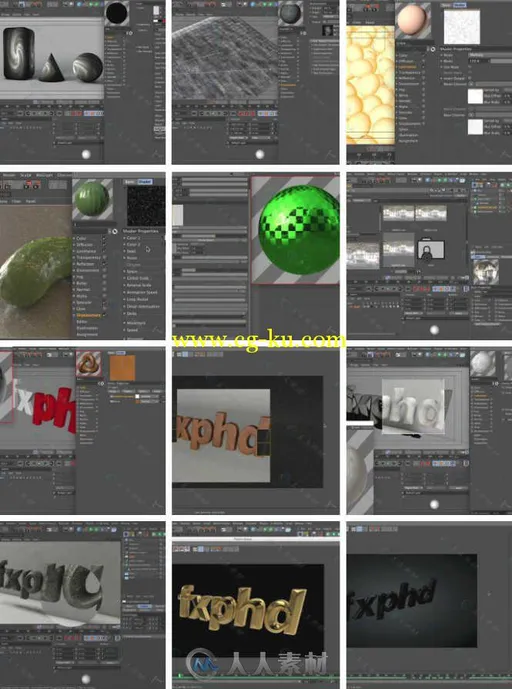This screenshot has width=512, height=689.
Task: Select highlighted Luminance channel in egg-material
Action: click(407, 67)
